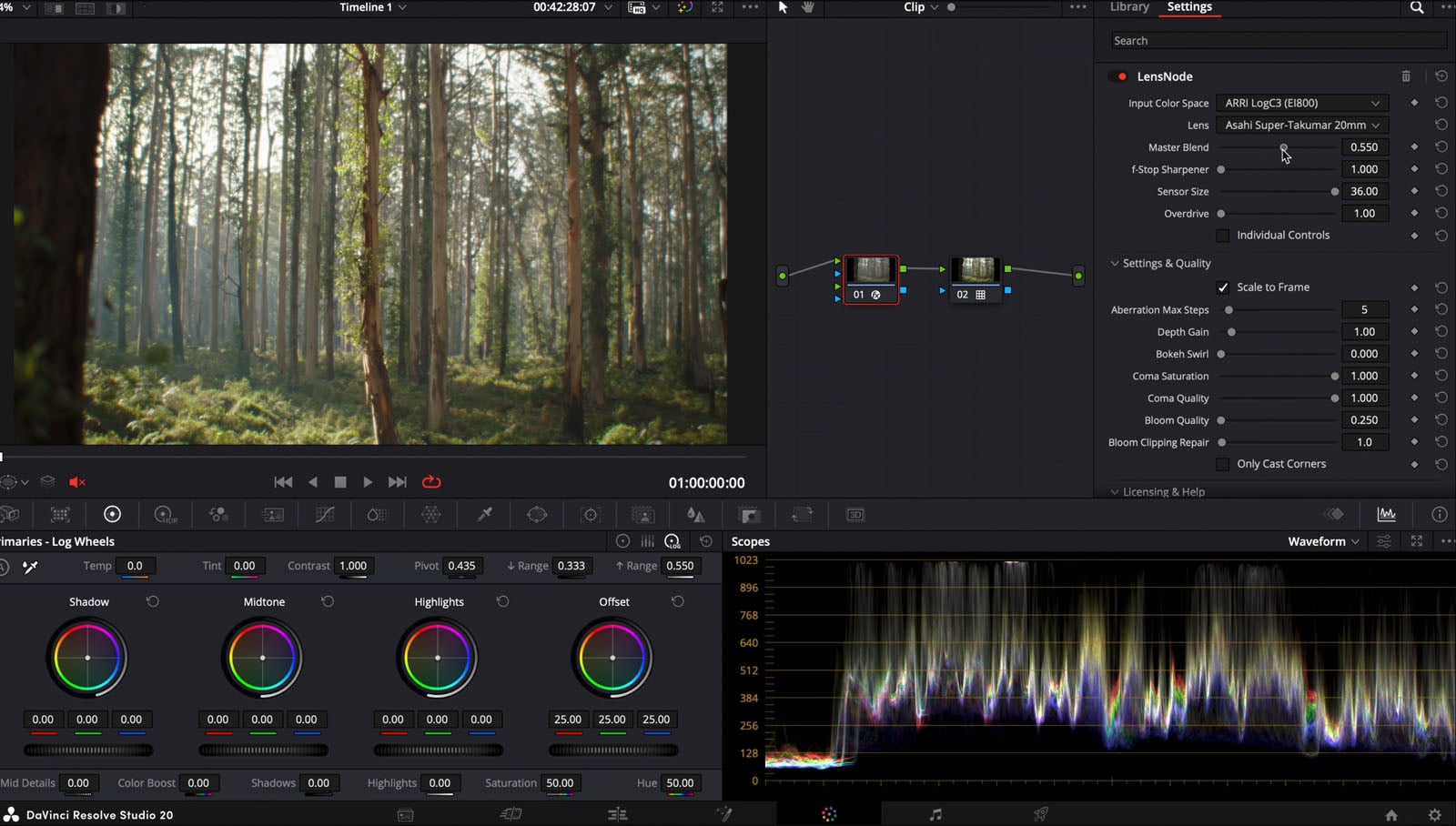Reset the Shadow color wheel
The image size is (1456, 826).
pos(153,601)
